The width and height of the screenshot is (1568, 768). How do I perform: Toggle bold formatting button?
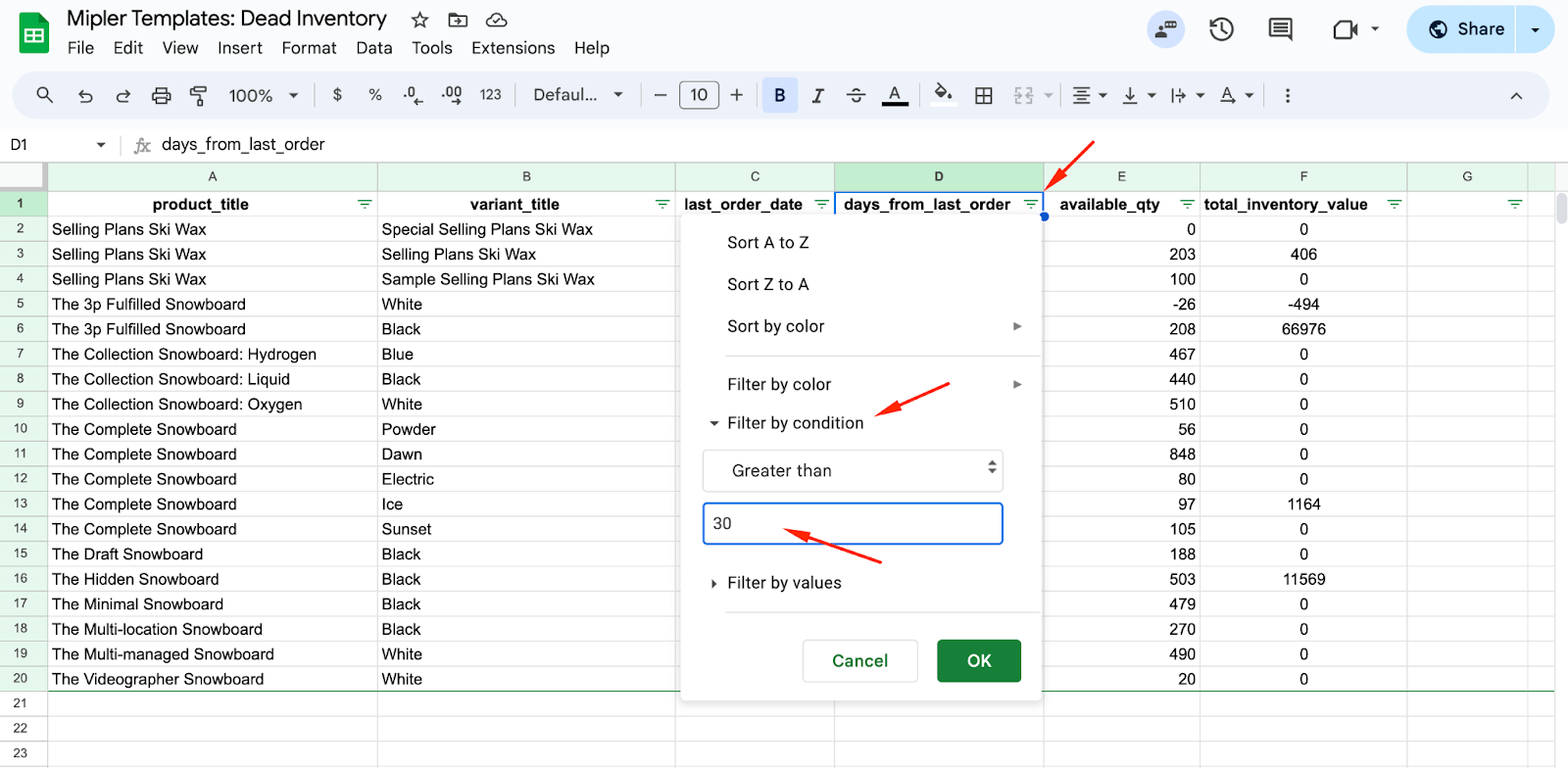pos(780,95)
